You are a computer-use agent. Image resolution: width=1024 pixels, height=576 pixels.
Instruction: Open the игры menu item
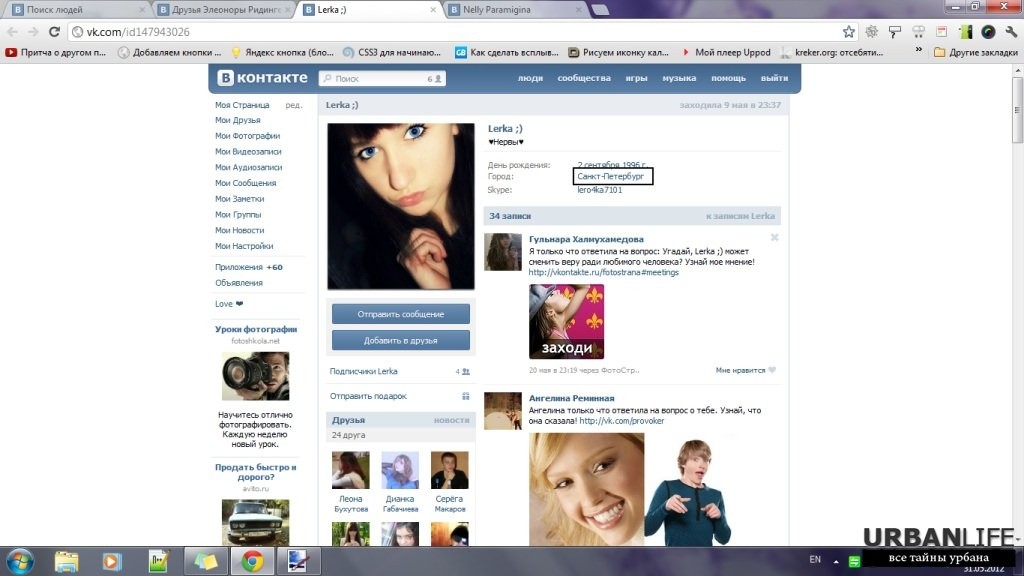point(636,78)
